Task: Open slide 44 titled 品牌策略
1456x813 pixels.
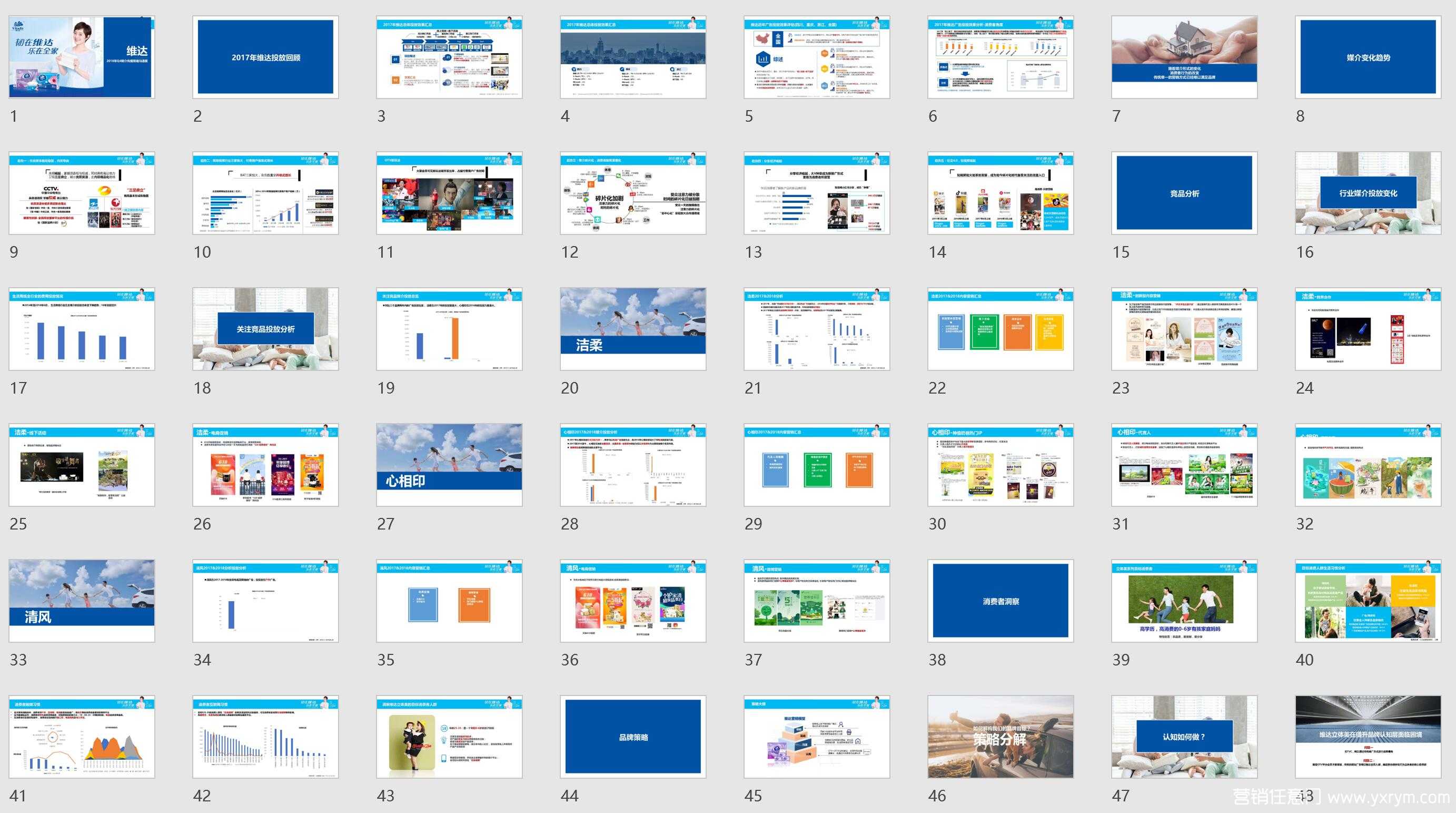Action: 633,737
